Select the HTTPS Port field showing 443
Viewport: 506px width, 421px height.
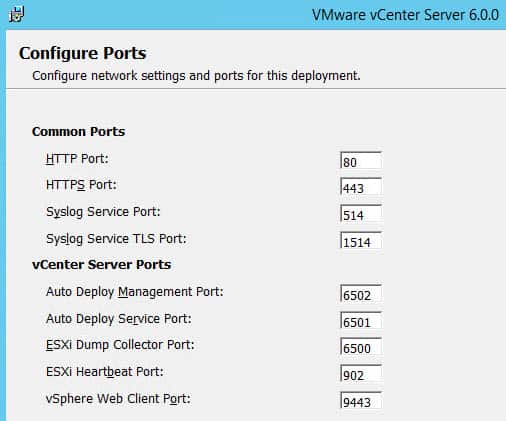pos(361,186)
